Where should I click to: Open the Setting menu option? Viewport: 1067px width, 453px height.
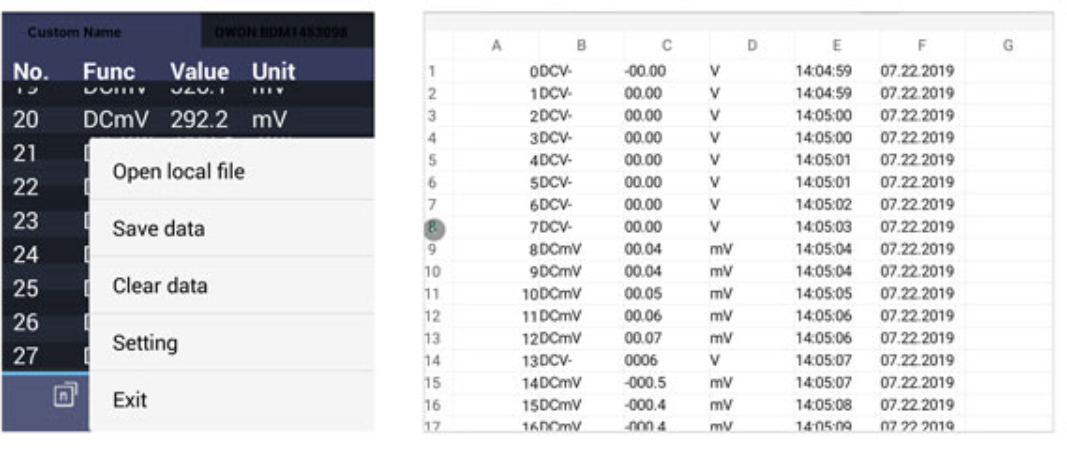pyautogui.click(x=145, y=343)
